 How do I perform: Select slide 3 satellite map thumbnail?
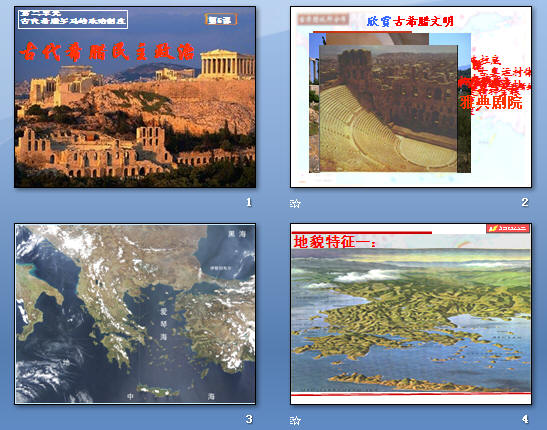[135, 314]
